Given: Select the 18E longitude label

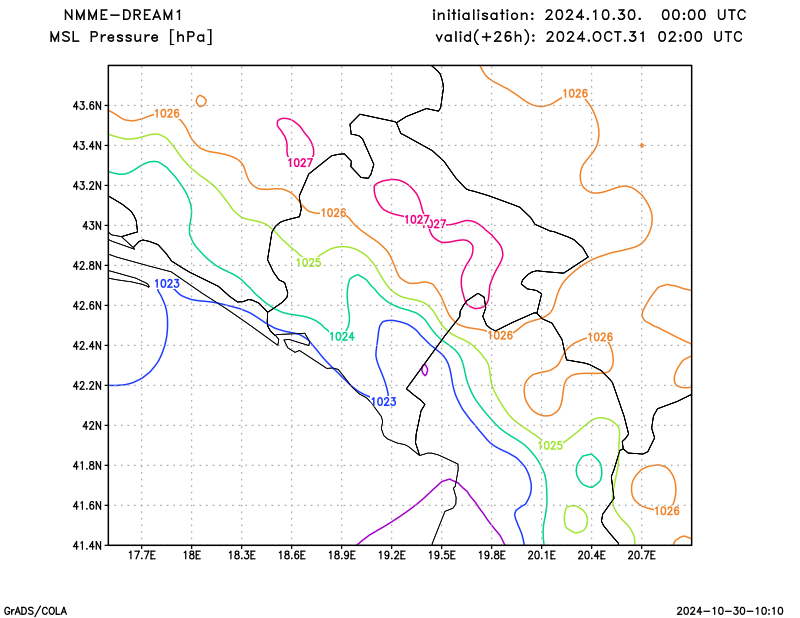Looking at the screenshot, I should coord(192,555).
